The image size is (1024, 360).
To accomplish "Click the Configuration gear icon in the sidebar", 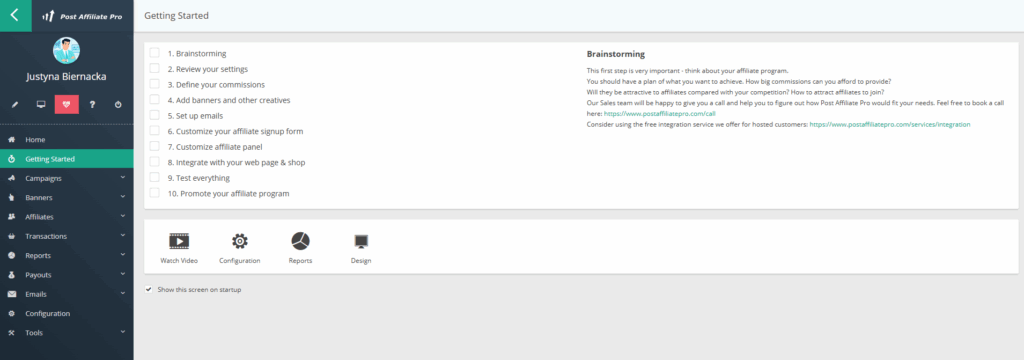I will tap(12, 314).
